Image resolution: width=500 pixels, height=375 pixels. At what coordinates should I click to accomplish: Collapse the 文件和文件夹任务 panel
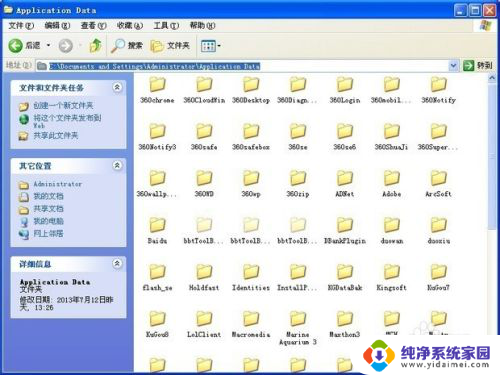(117, 87)
